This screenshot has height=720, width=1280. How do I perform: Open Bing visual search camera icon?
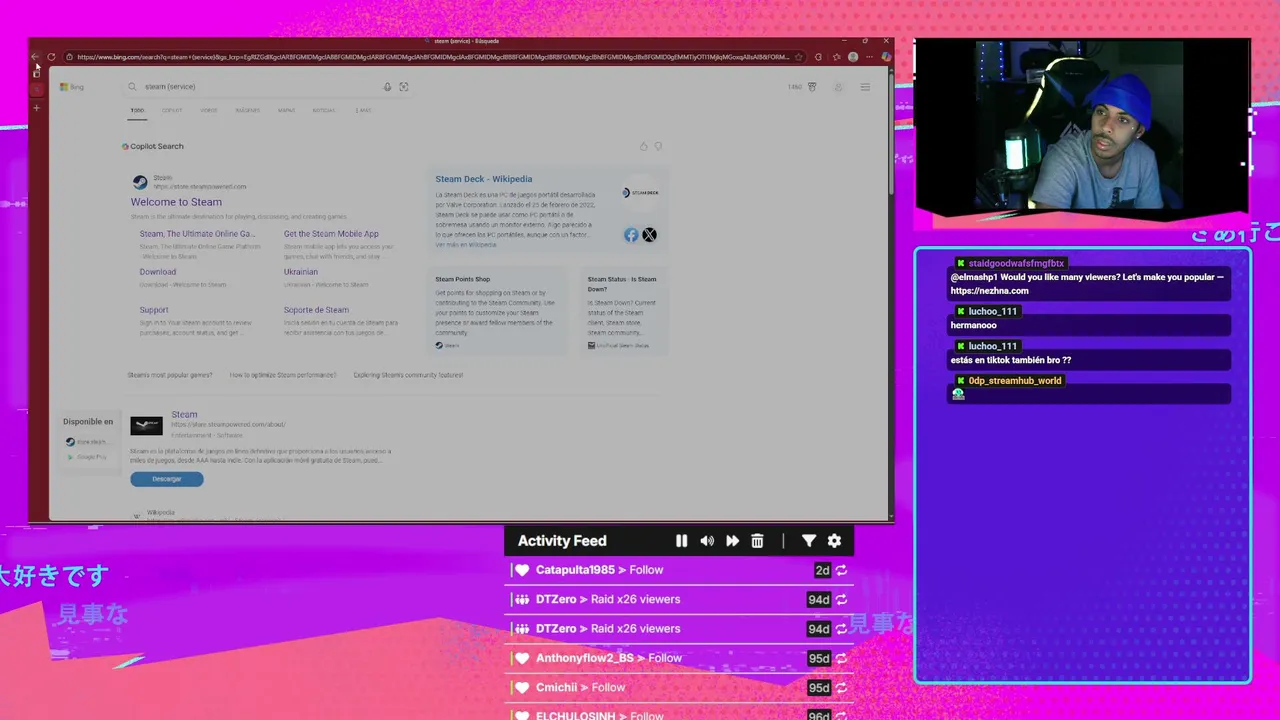point(404,87)
